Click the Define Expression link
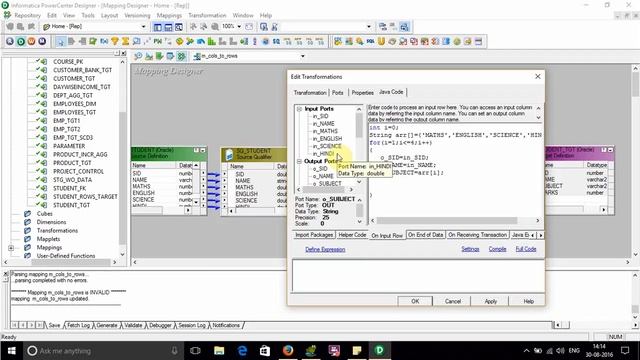 coord(325,249)
